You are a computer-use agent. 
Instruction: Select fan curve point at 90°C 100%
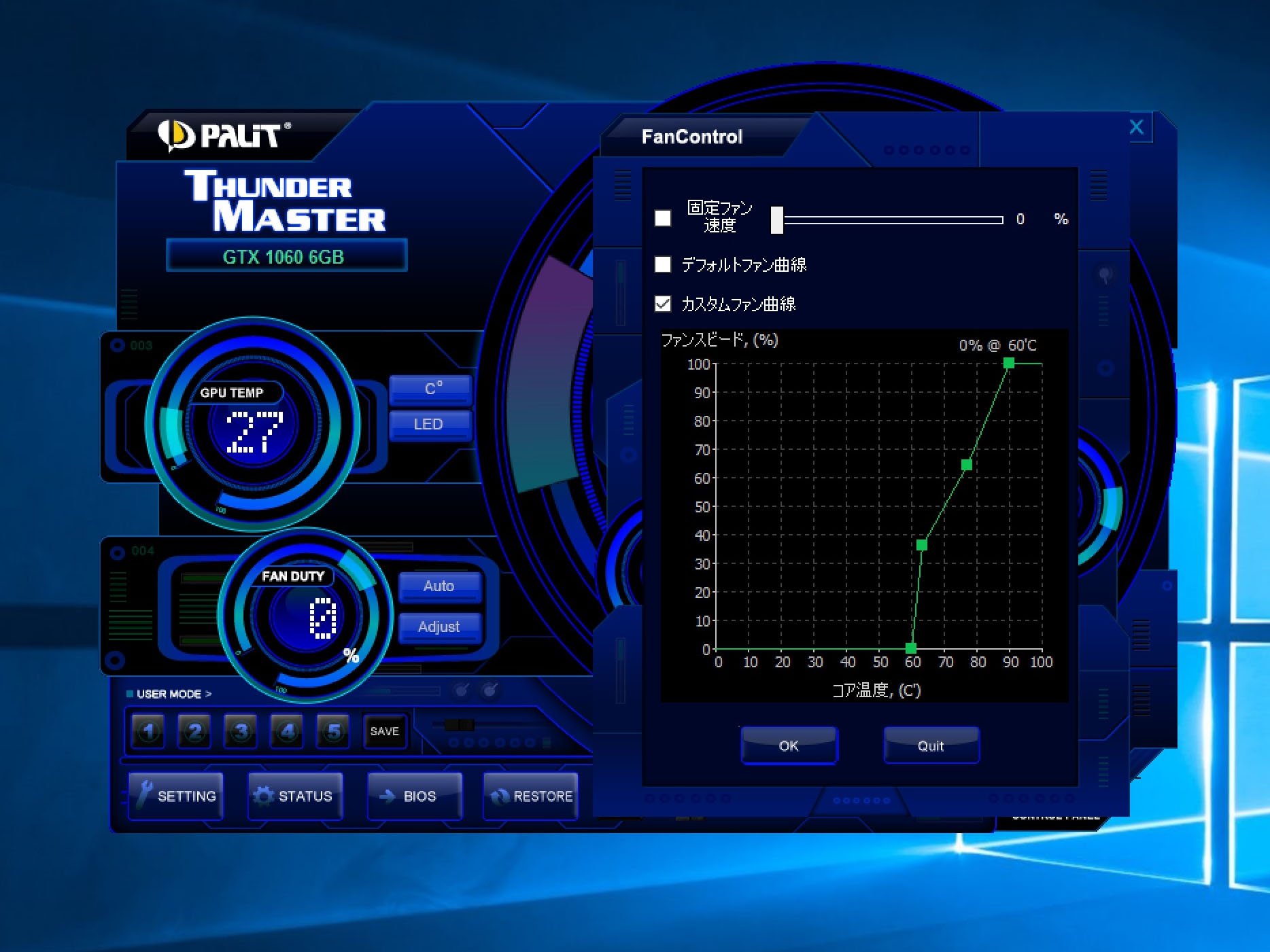pos(1009,364)
